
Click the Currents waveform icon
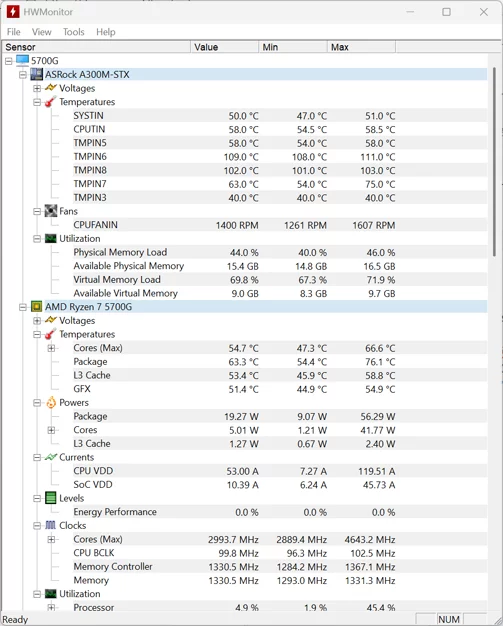[51, 457]
